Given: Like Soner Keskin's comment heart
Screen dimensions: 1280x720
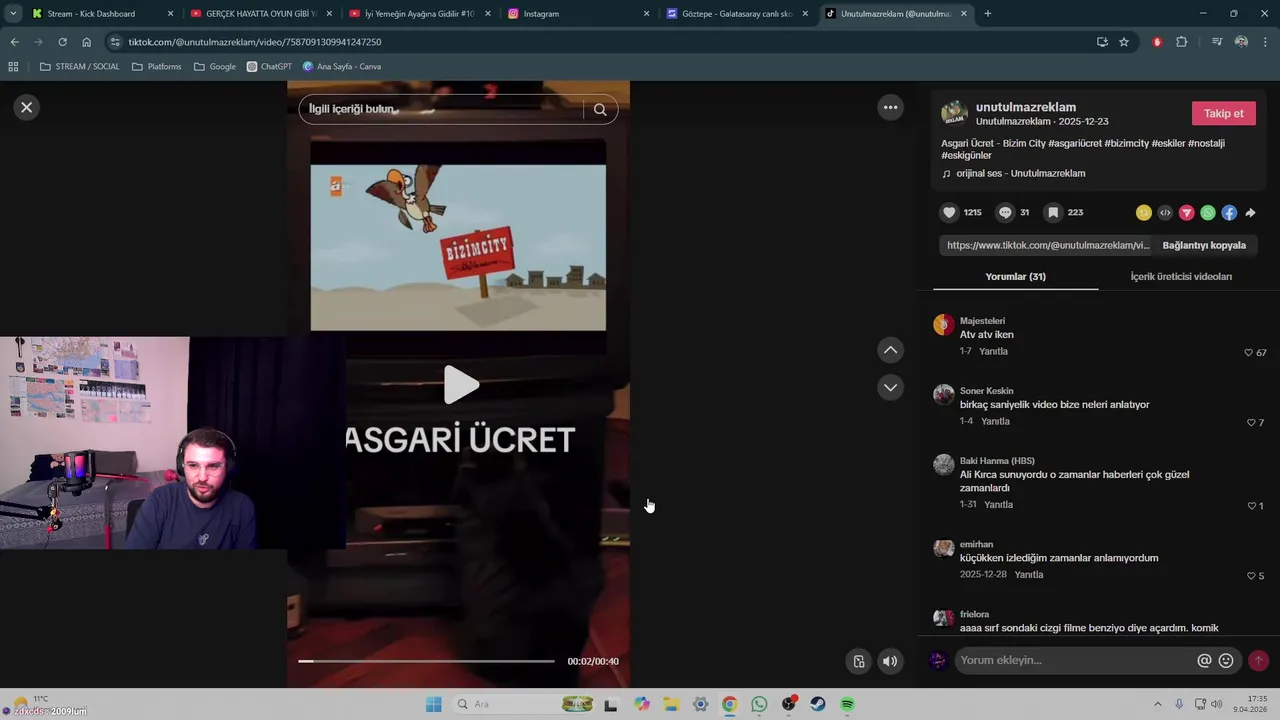Looking at the screenshot, I should pyautogui.click(x=1250, y=423).
